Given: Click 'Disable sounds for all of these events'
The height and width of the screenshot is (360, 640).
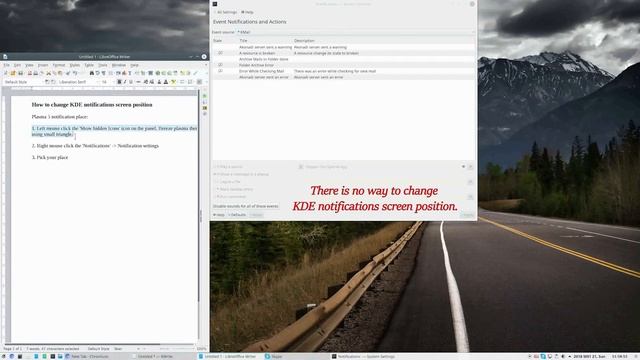Looking at the screenshot, I should point(246,206).
